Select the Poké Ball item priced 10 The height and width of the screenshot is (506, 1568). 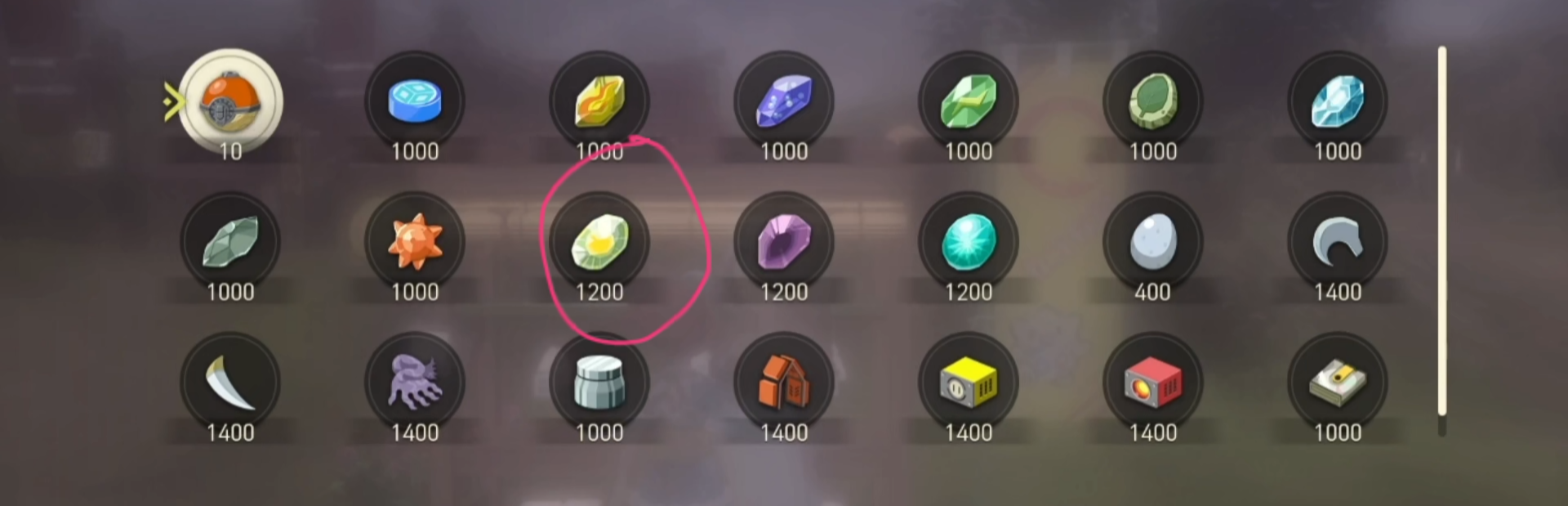coord(230,101)
